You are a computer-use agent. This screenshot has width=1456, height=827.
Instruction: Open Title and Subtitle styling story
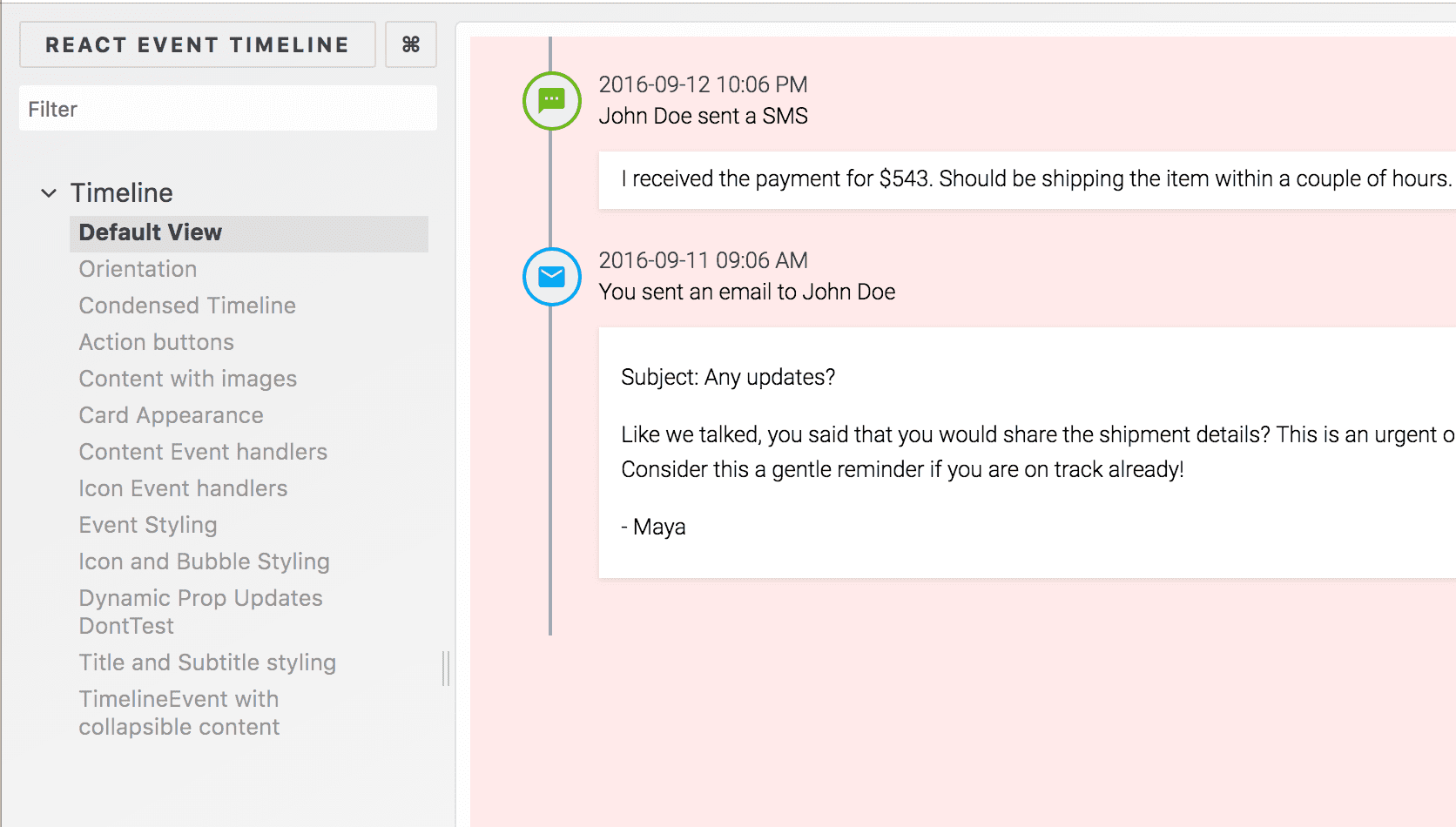point(207,662)
